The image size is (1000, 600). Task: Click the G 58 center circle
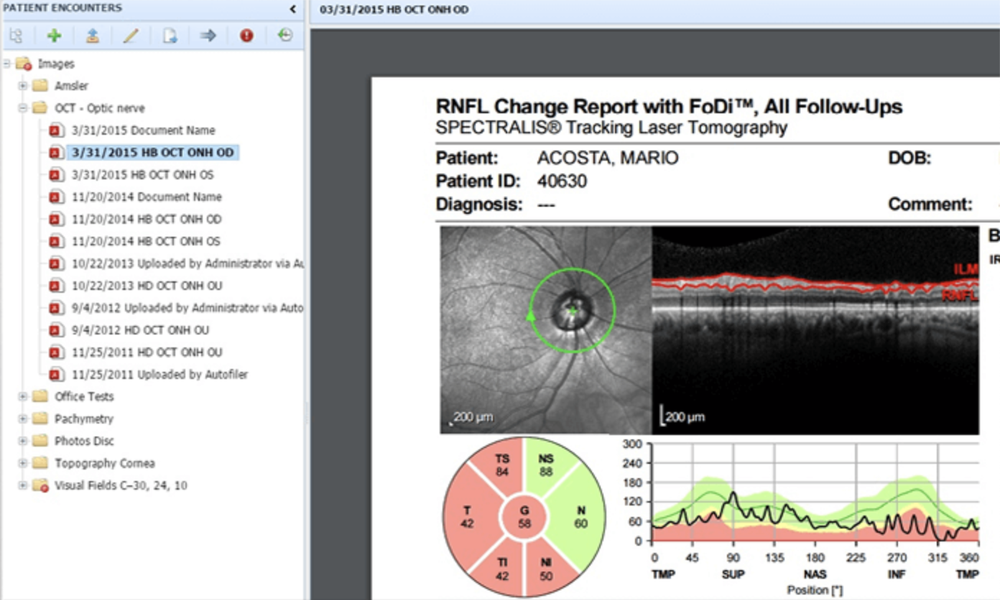[524, 517]
